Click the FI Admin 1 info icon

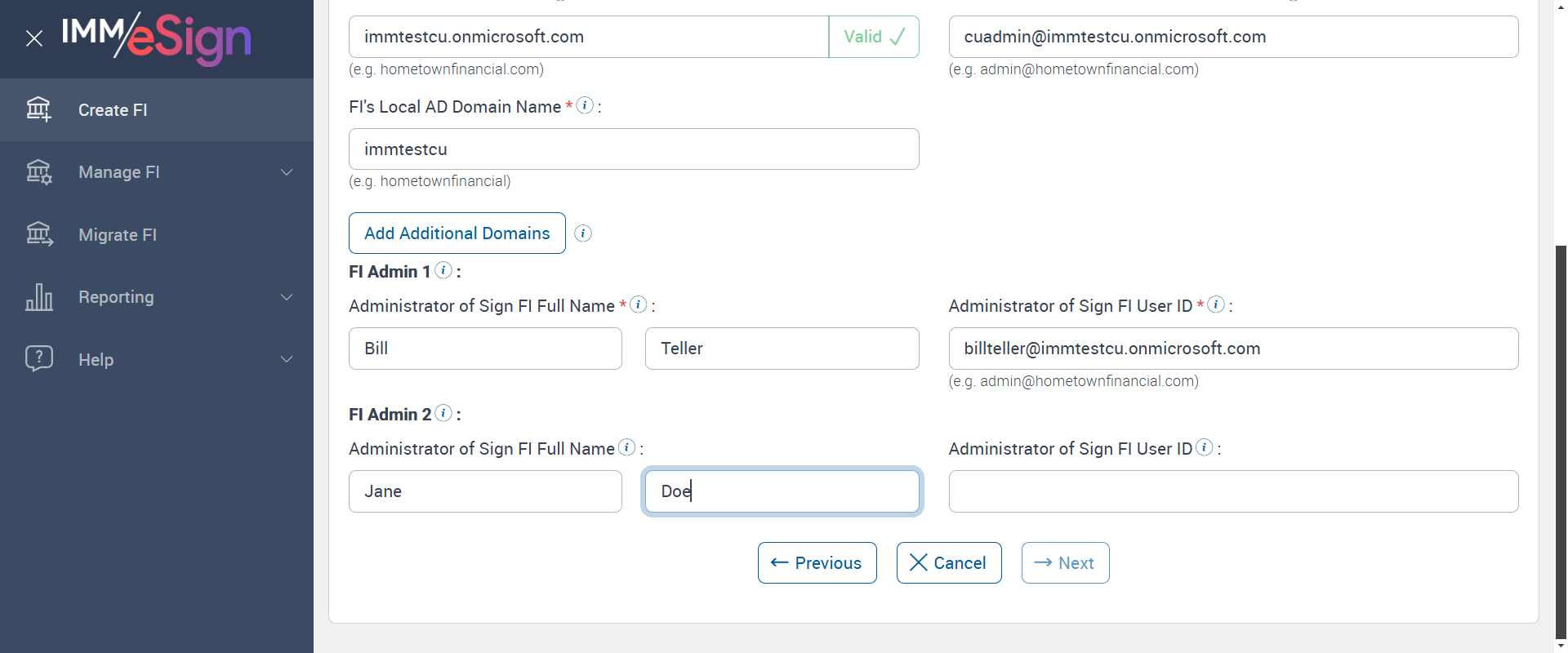[x=443, y=270]
